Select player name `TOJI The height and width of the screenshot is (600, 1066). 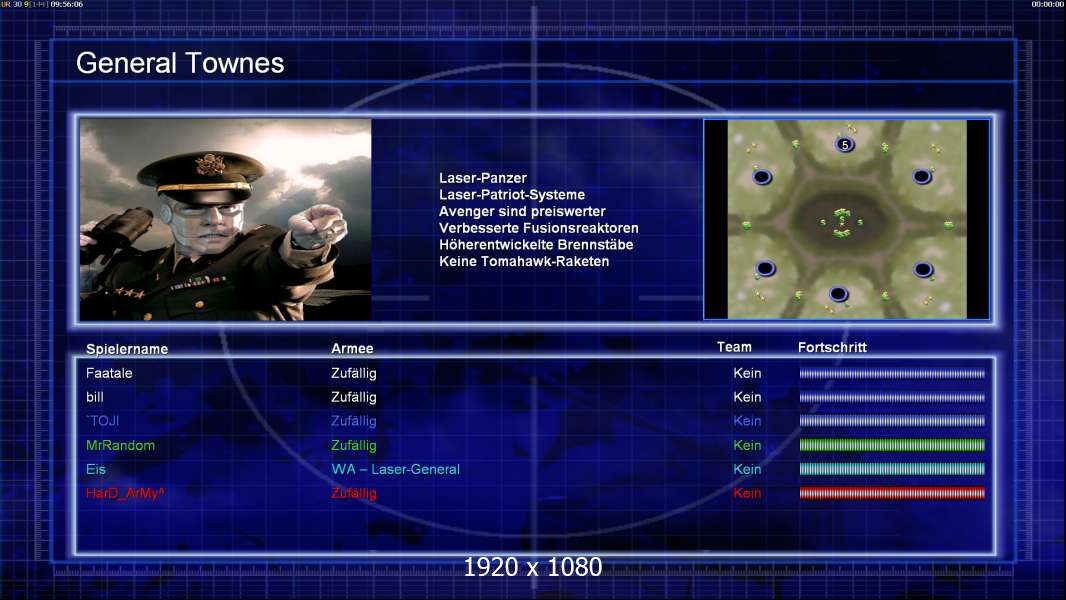pyautogui.click(x=103, y=421)
